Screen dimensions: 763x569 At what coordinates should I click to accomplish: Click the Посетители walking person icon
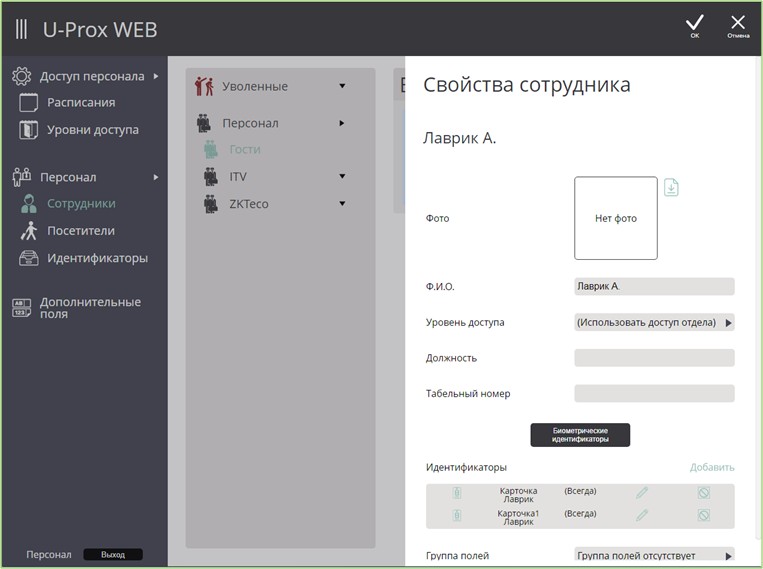tap(29, 231)
